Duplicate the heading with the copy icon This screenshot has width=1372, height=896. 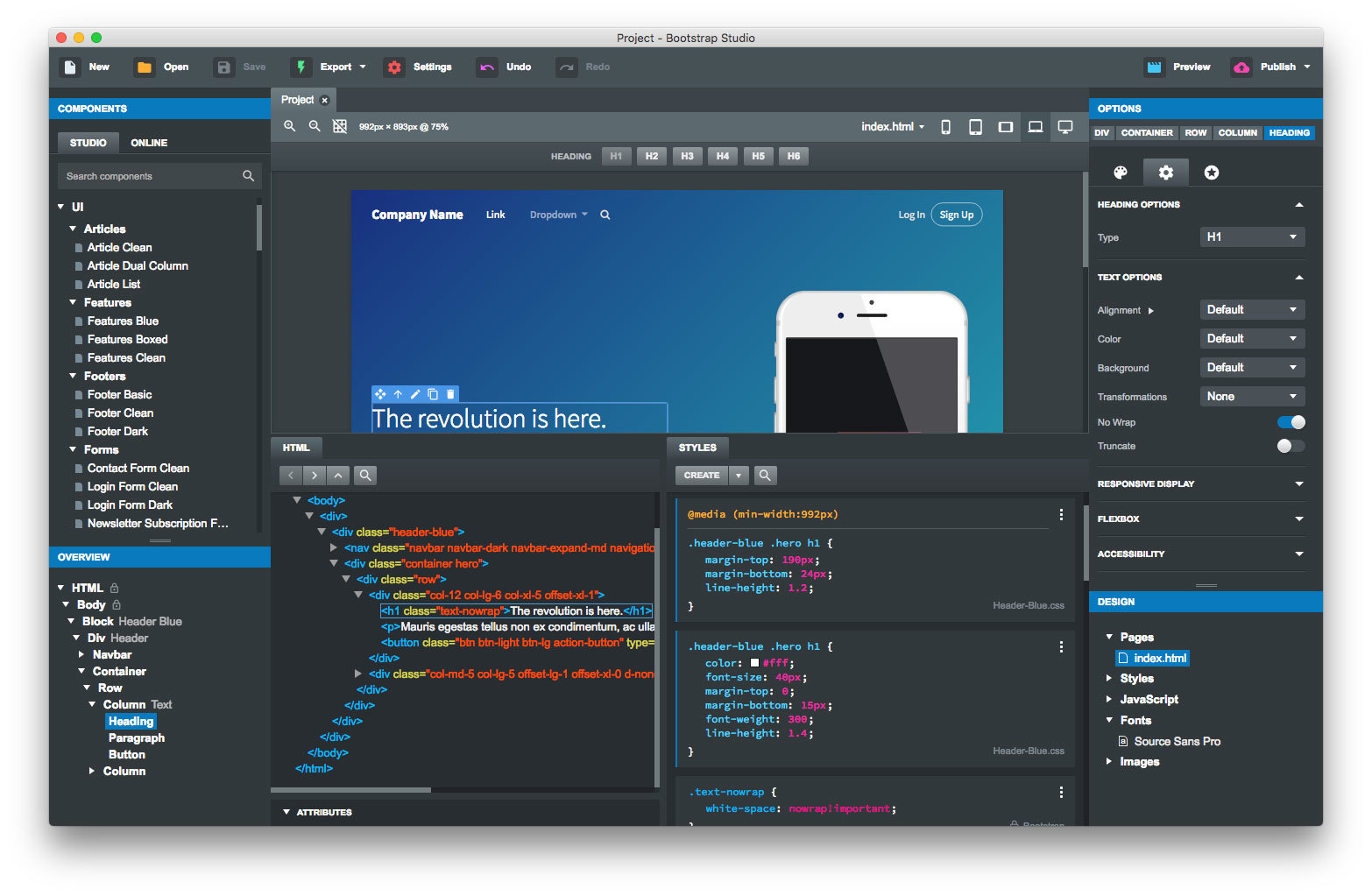(x=432, y=394)
